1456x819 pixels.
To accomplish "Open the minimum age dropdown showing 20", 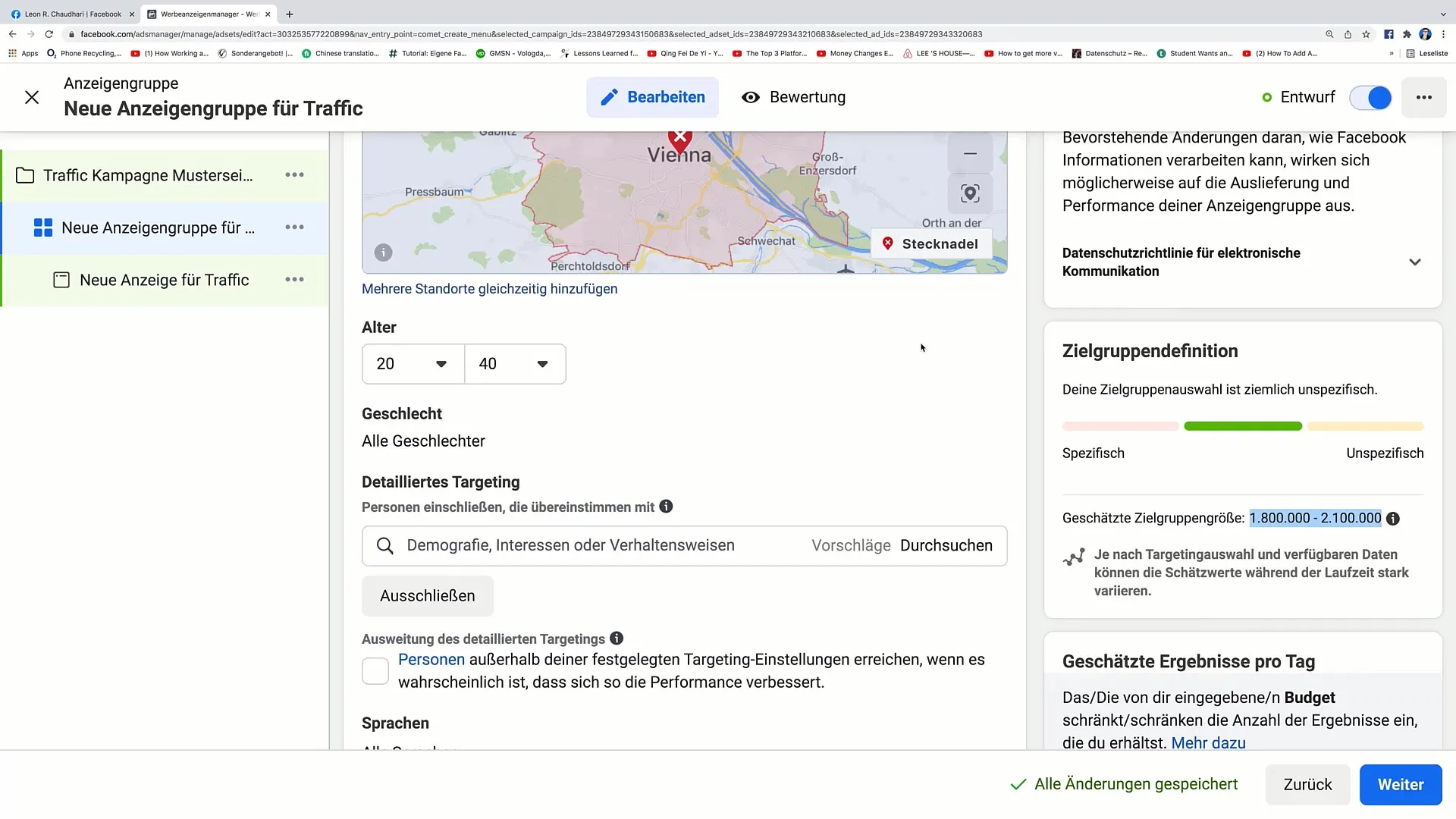I will pos(413,364).
